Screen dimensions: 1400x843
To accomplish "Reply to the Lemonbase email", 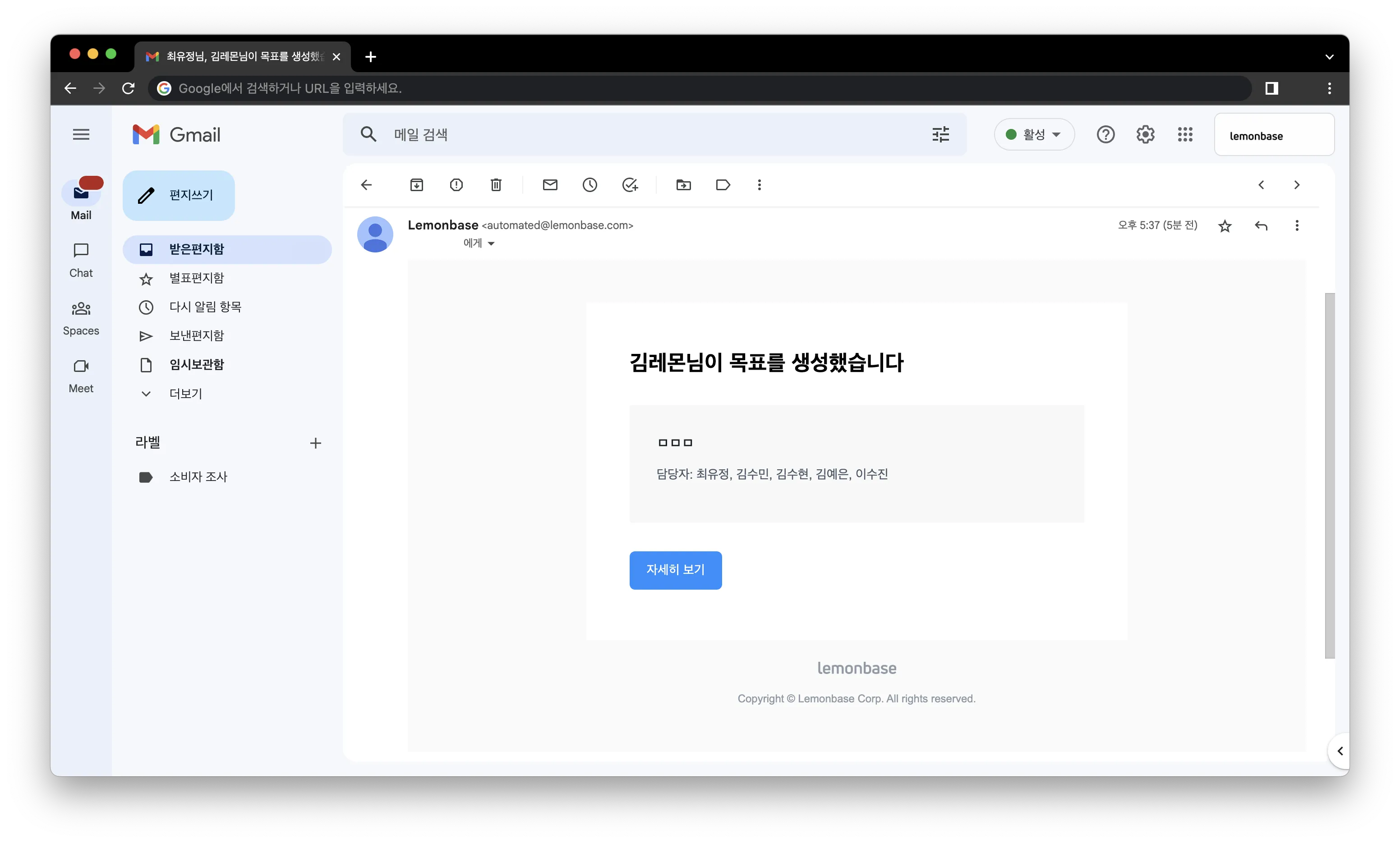I will click(x=1261, y=225).
